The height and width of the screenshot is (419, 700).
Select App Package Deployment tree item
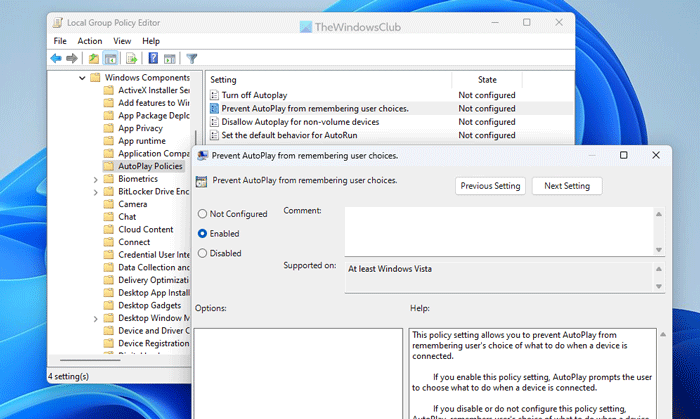[154, 116]
